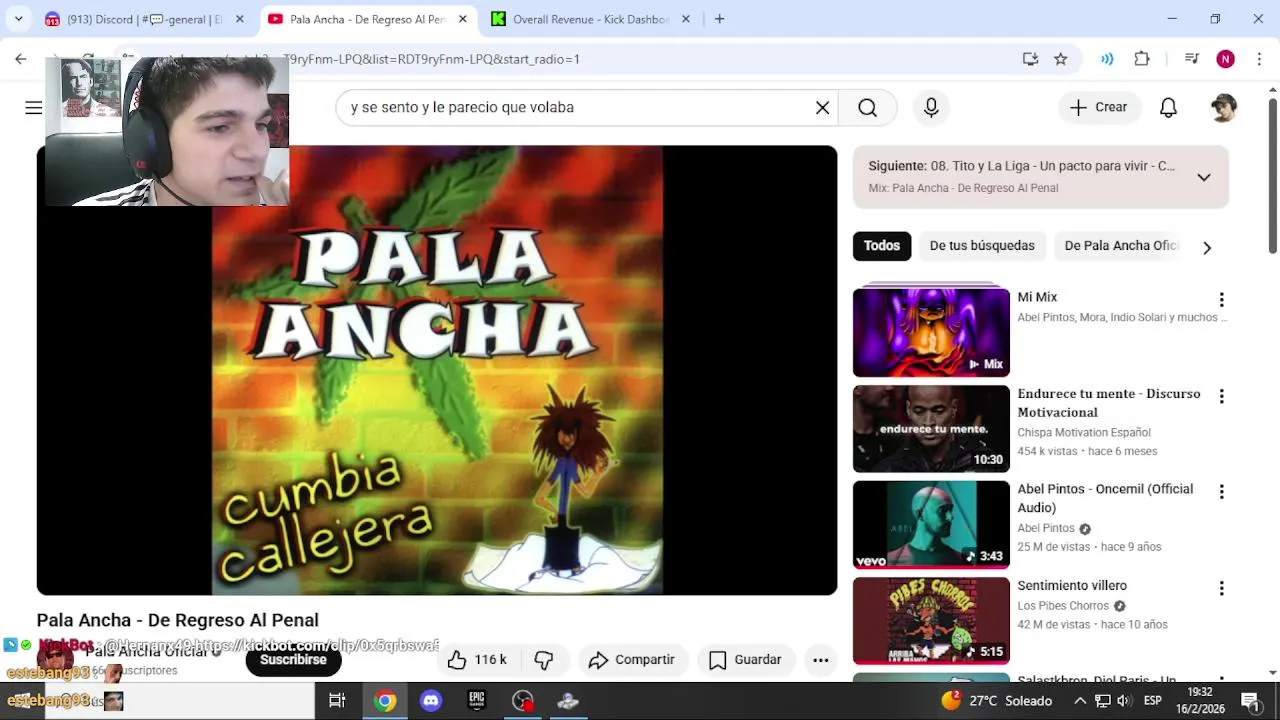The image size is (1280, 720).
Task: Open Chrome from the taskbar
Action: (x=385, y=701)
